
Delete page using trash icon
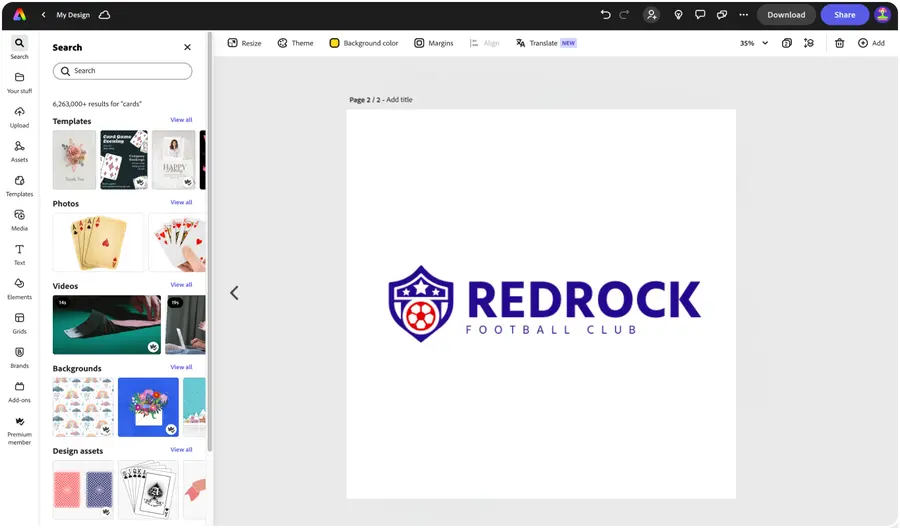839,43
